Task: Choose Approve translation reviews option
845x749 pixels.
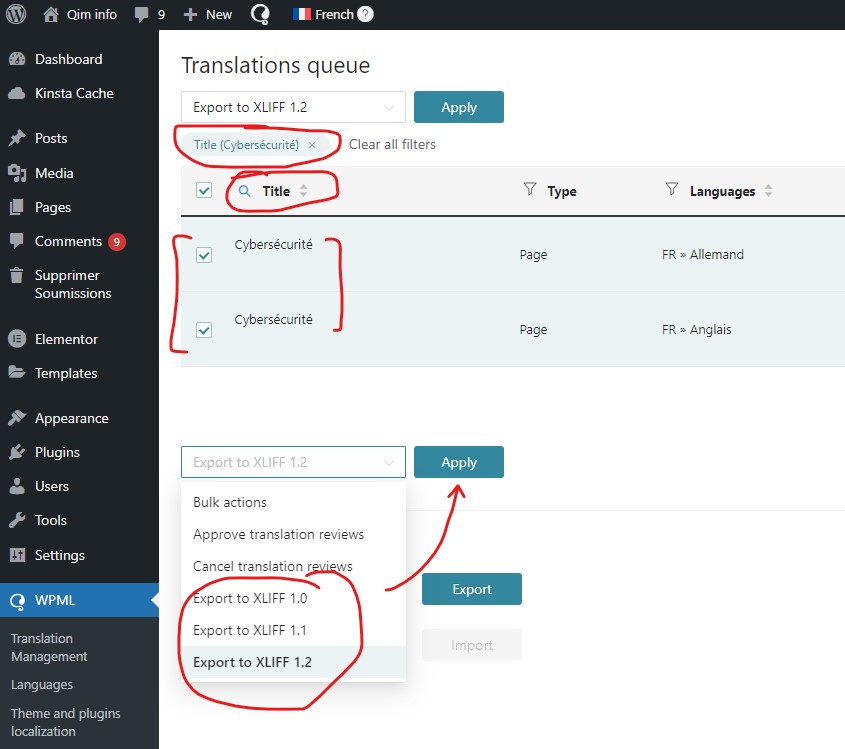Action: [293, 534]
